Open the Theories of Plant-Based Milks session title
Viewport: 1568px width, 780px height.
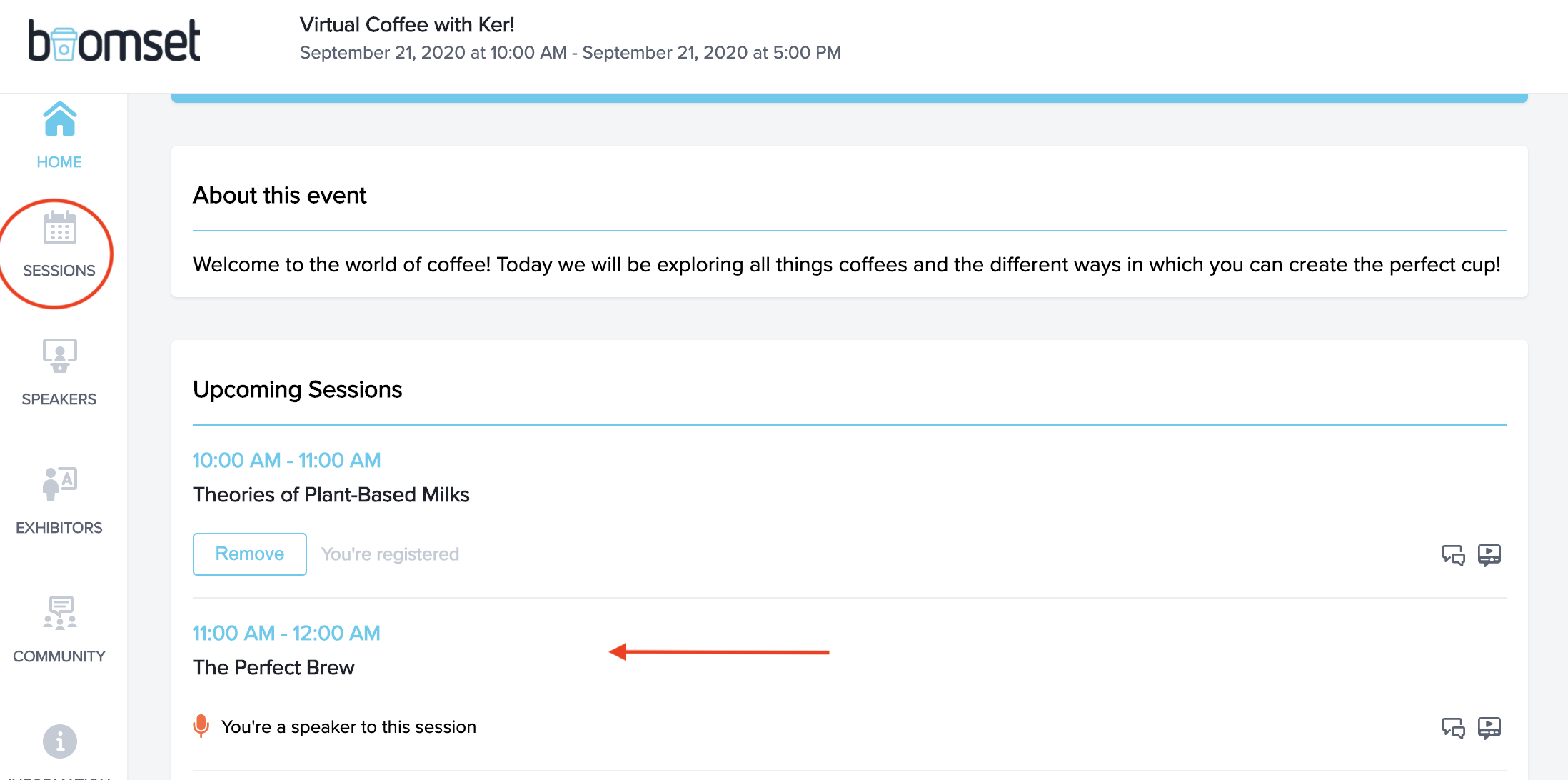331,495
